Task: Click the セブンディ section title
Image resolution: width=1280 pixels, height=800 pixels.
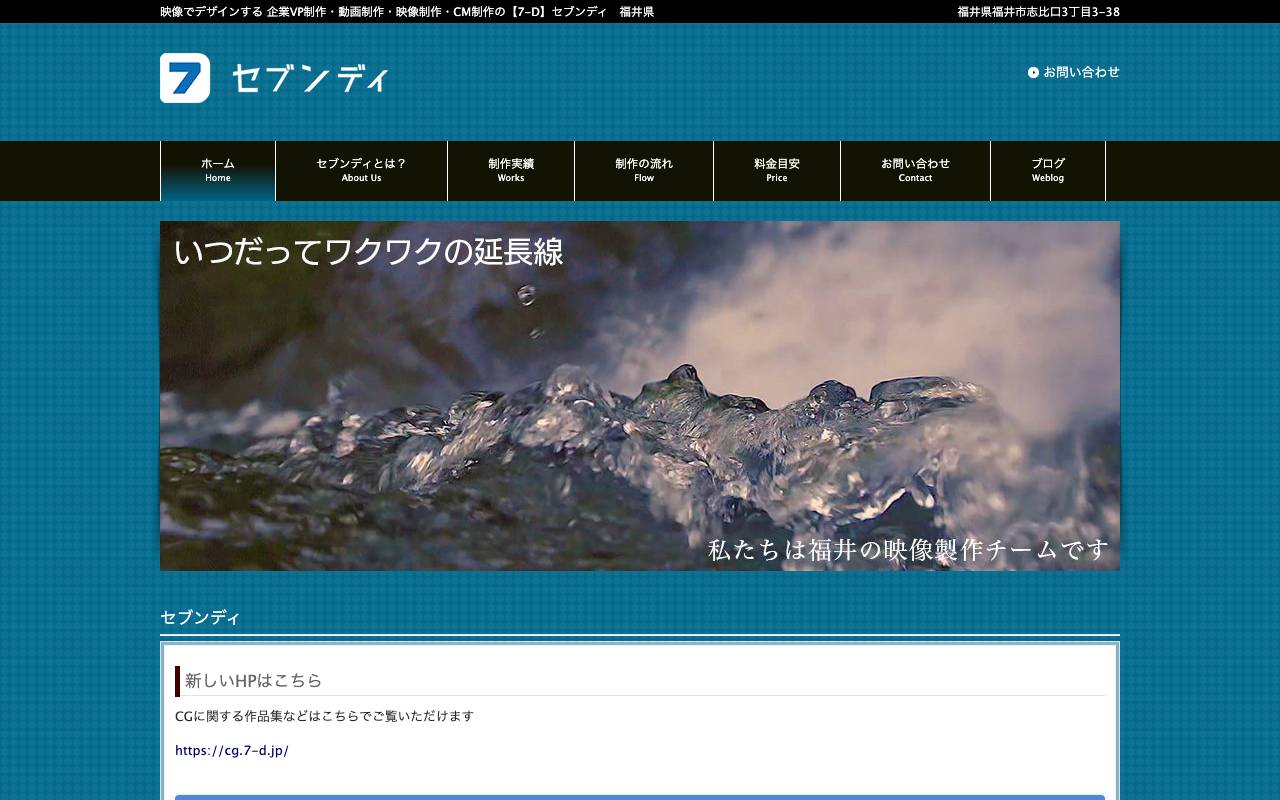Action: click(200, 617)
